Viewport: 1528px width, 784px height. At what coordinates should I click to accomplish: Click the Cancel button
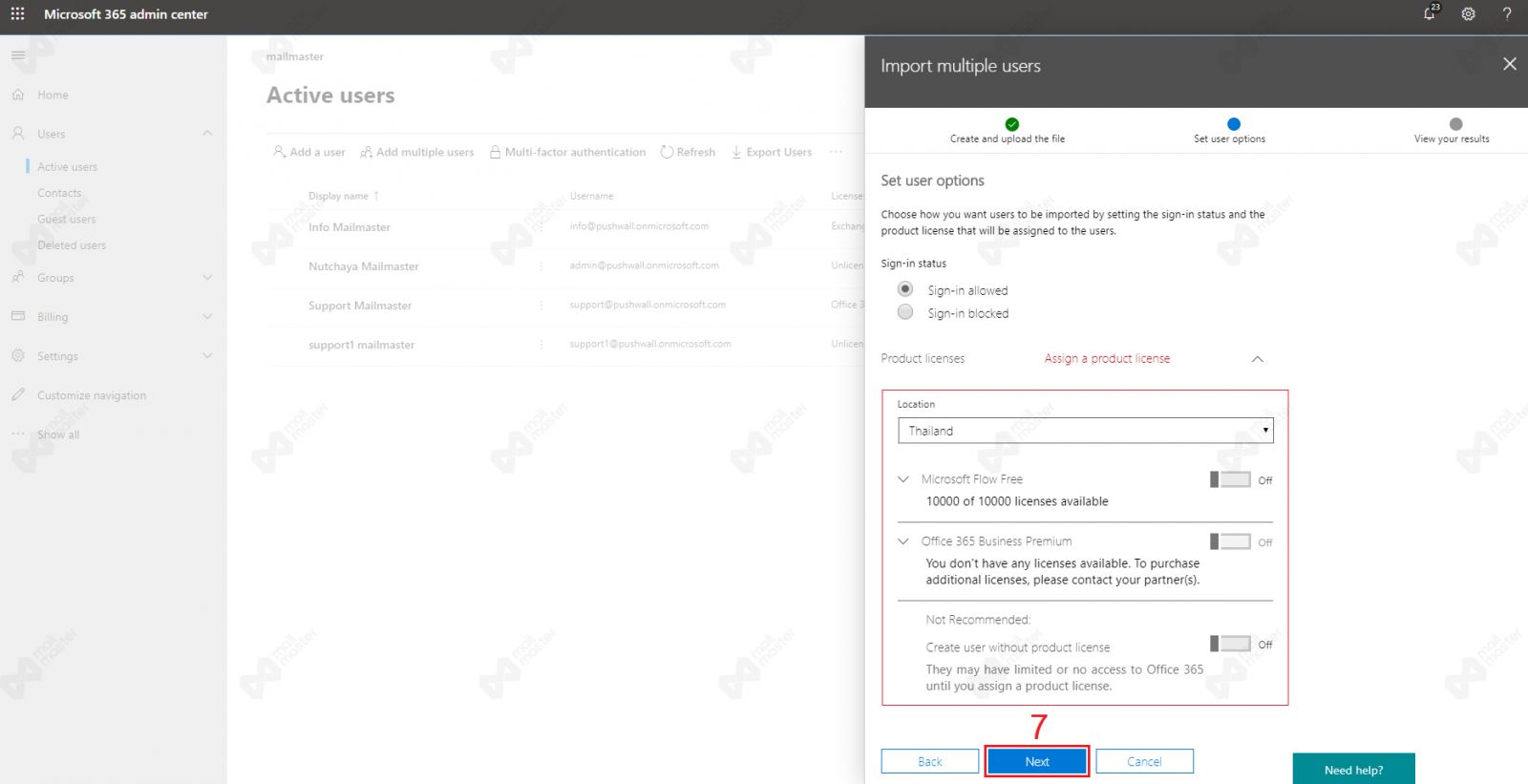[1144, 761]
